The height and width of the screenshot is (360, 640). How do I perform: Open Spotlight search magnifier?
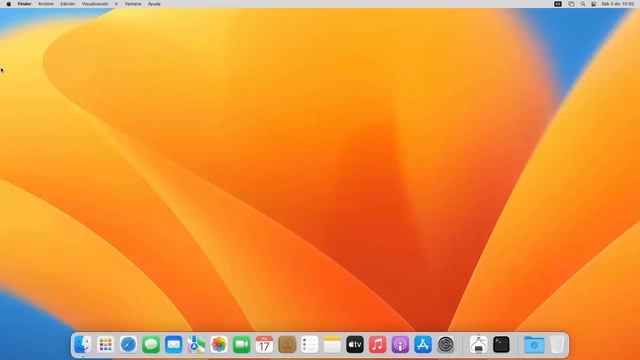[x=583, y=4]
